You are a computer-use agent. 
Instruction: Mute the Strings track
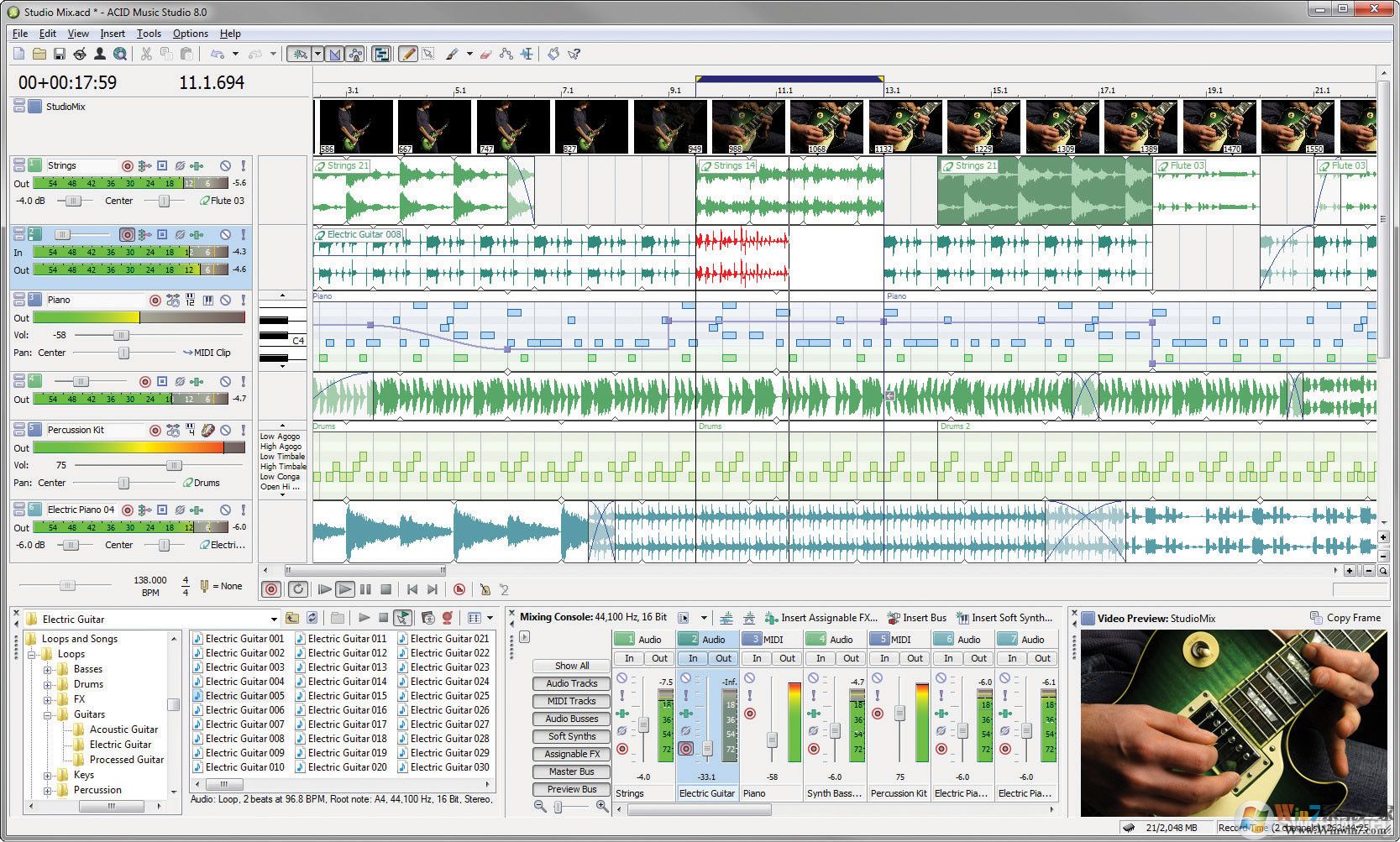click(225, 165)
